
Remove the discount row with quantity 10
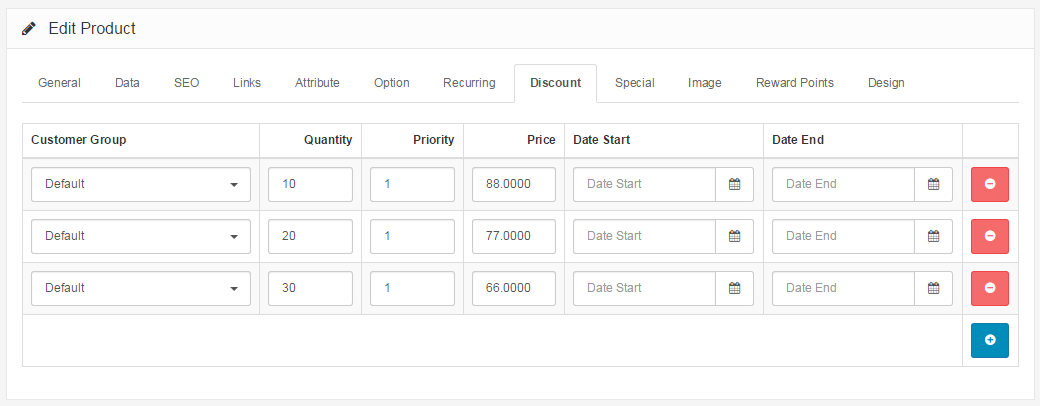click(990, 184)
